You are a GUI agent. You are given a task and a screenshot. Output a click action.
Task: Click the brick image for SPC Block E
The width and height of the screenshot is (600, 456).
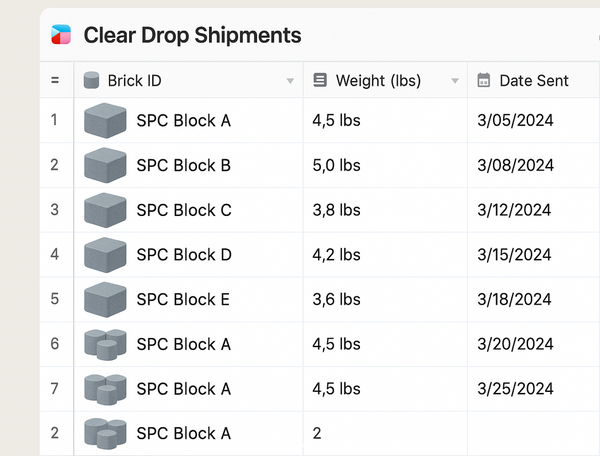[104, 299]
